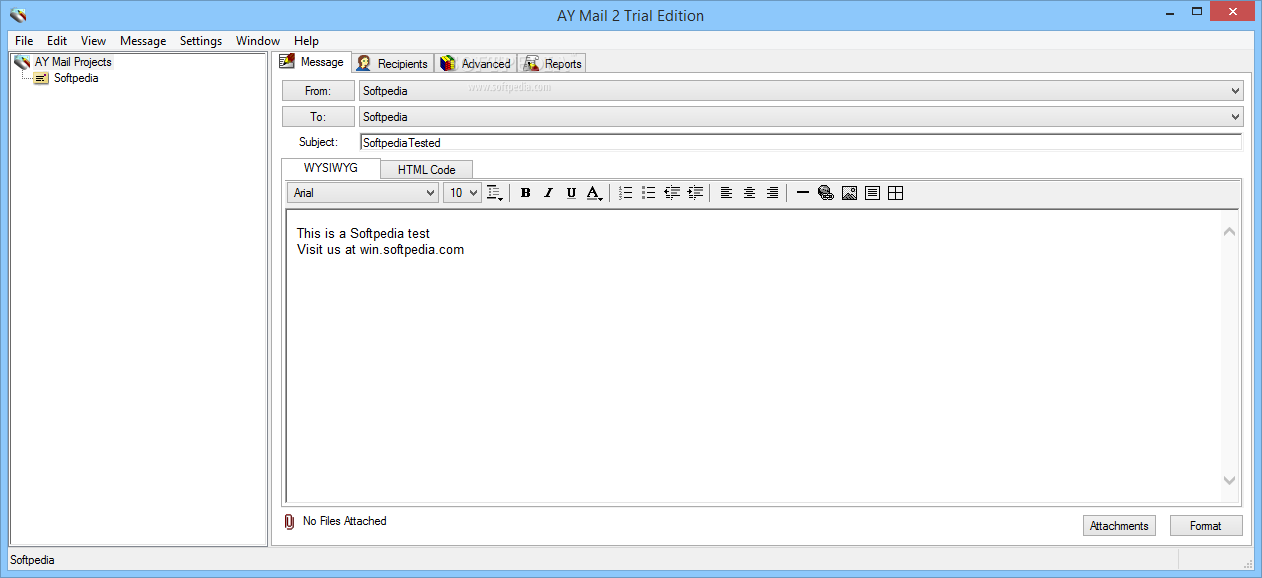Screen dimensions: 1262x578
Task: Switch to the Reports tab
Action: point(552,63)
